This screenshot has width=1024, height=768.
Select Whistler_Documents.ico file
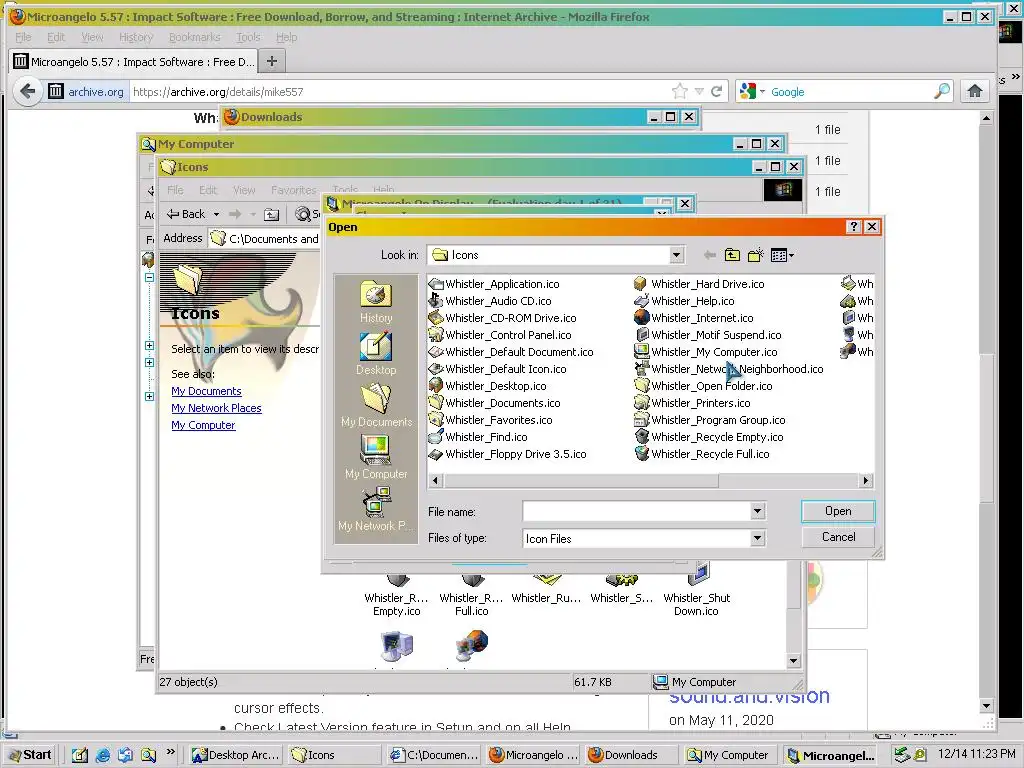(495, 403)
